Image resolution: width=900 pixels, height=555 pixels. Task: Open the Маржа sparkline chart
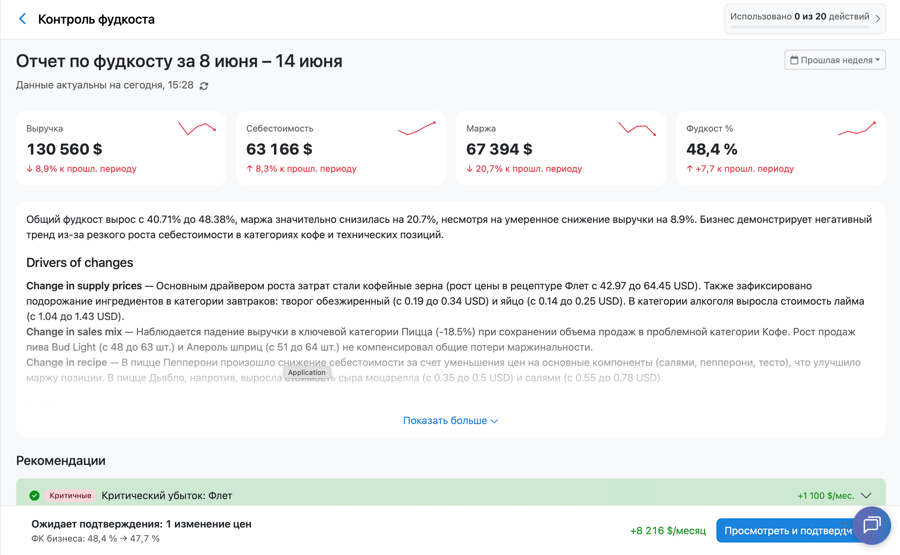637,129
